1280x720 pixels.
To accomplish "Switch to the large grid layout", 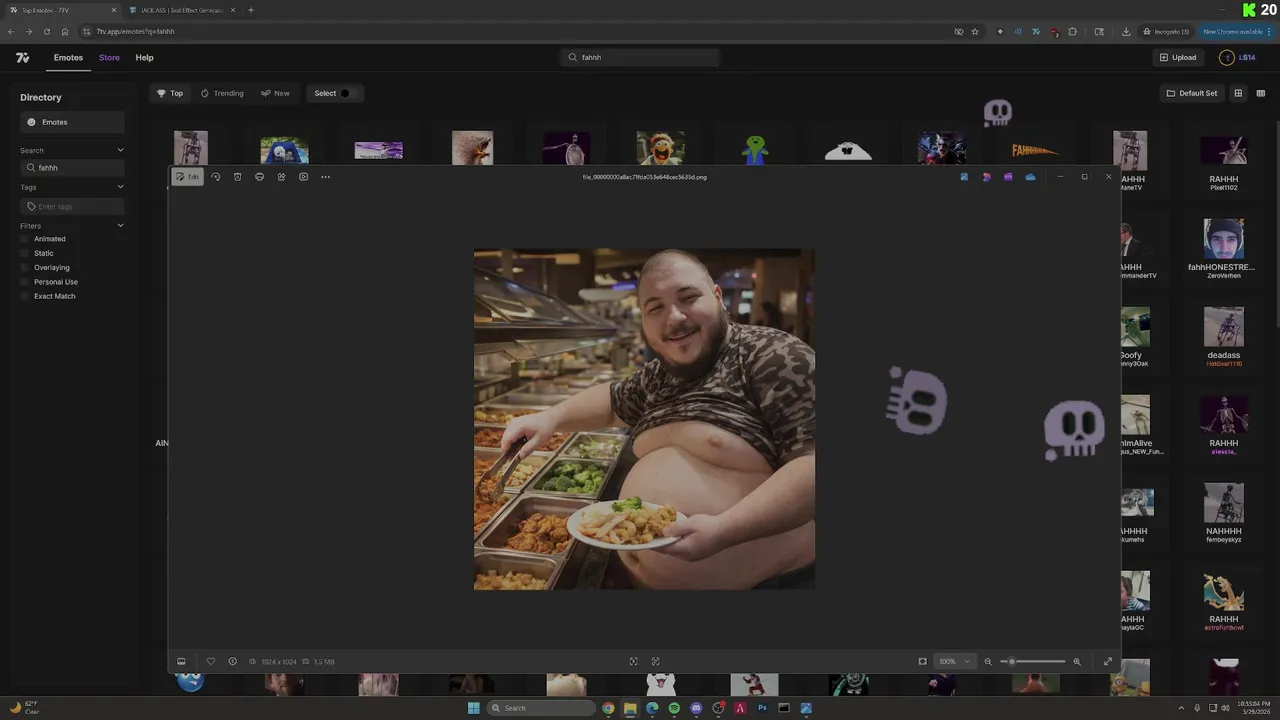I will pos(1238,93).
